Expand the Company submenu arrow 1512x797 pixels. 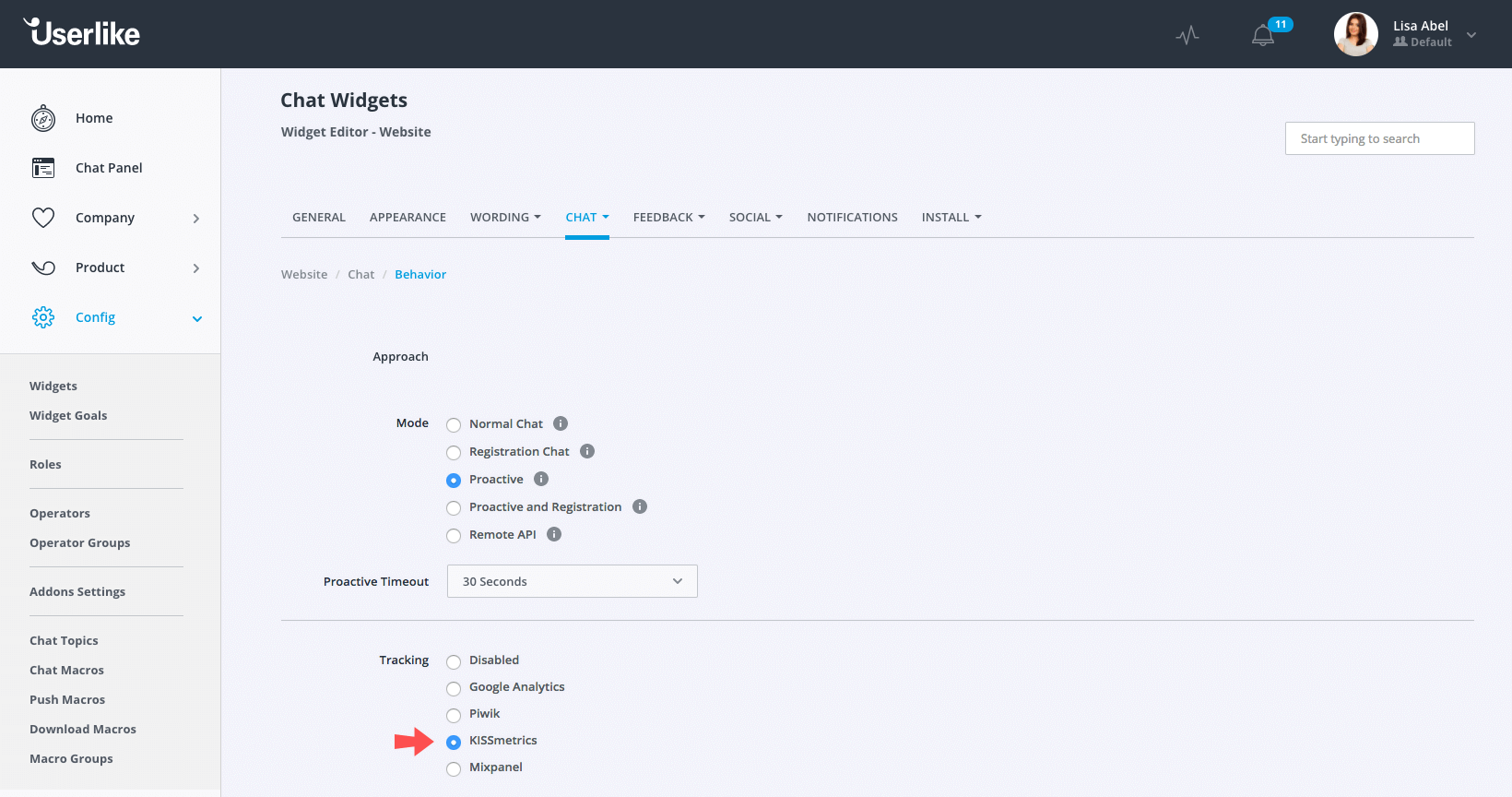[196, 219]
